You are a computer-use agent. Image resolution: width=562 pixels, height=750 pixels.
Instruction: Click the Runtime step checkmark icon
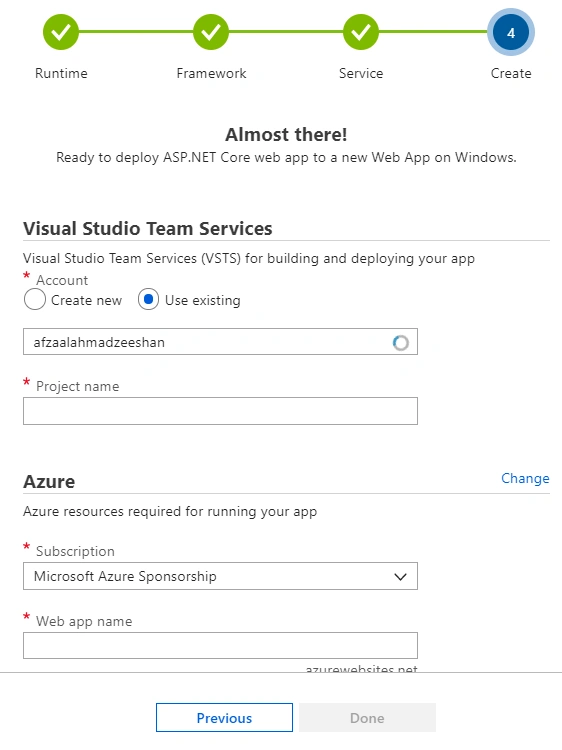coord(61,32)
